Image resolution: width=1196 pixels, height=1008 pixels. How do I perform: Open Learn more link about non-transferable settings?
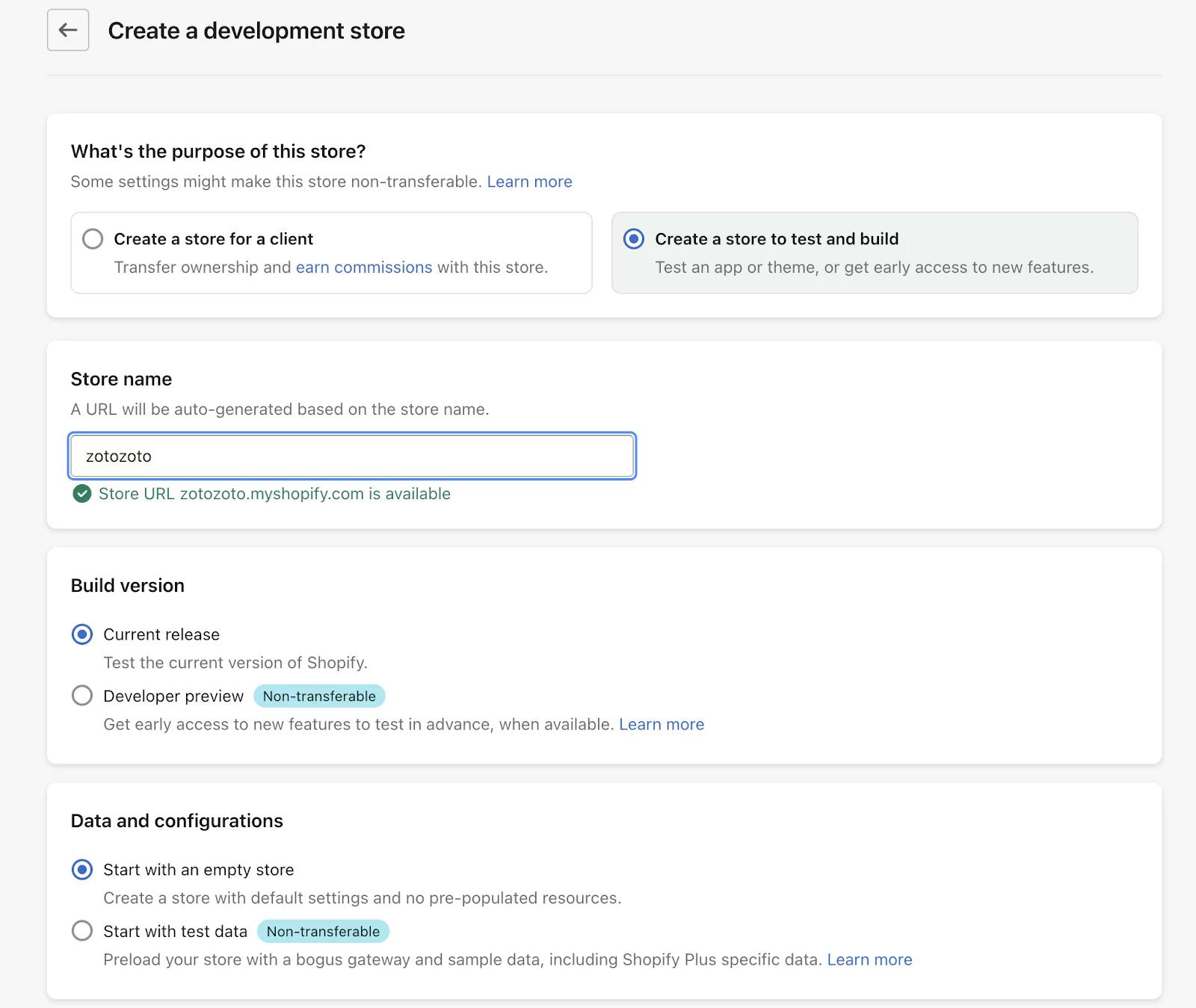pyautogui.click(x=529, y=182)
